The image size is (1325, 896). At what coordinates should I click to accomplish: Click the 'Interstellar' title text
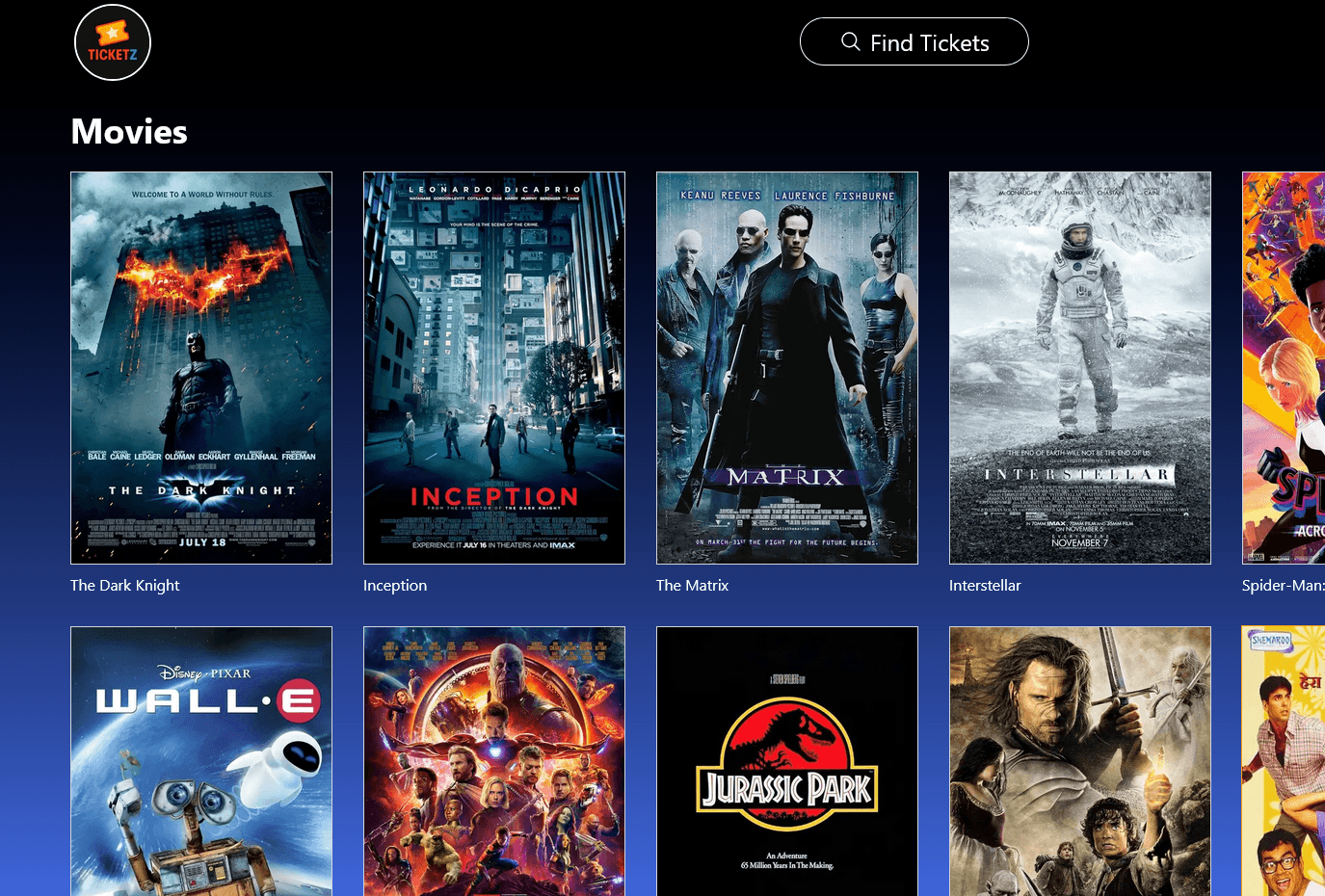985,586
